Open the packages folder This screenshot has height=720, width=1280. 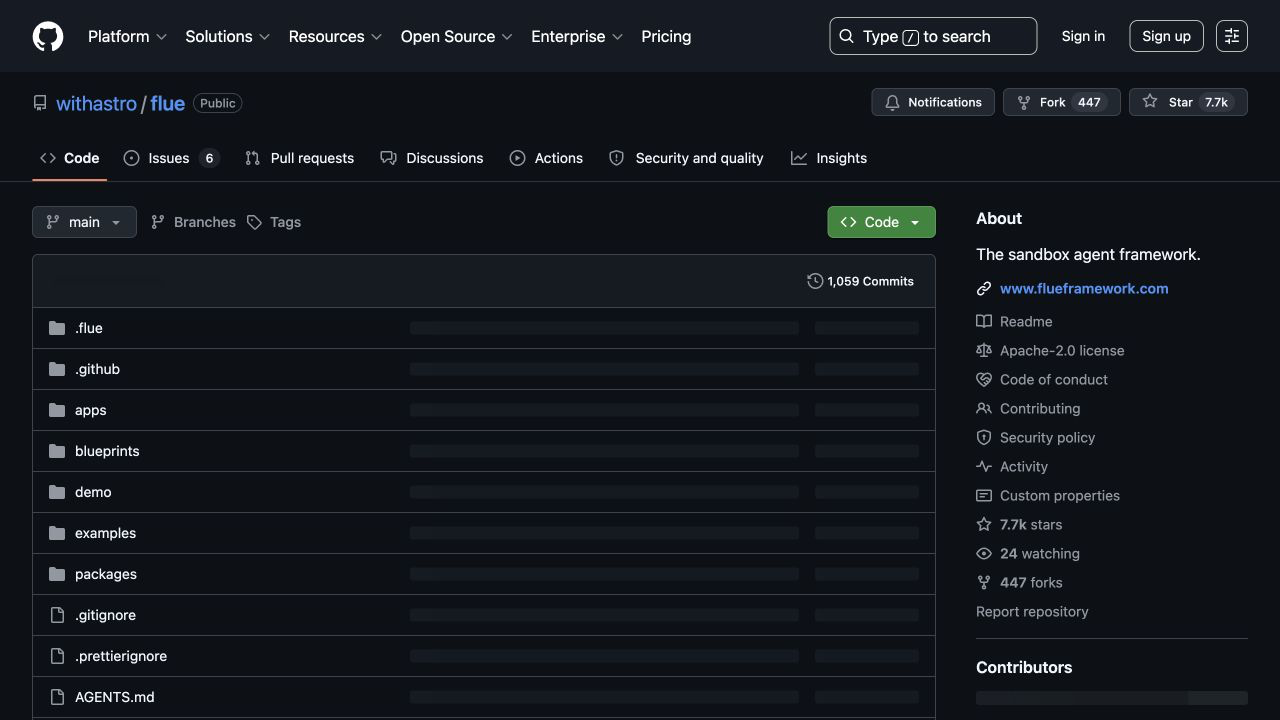106,574
